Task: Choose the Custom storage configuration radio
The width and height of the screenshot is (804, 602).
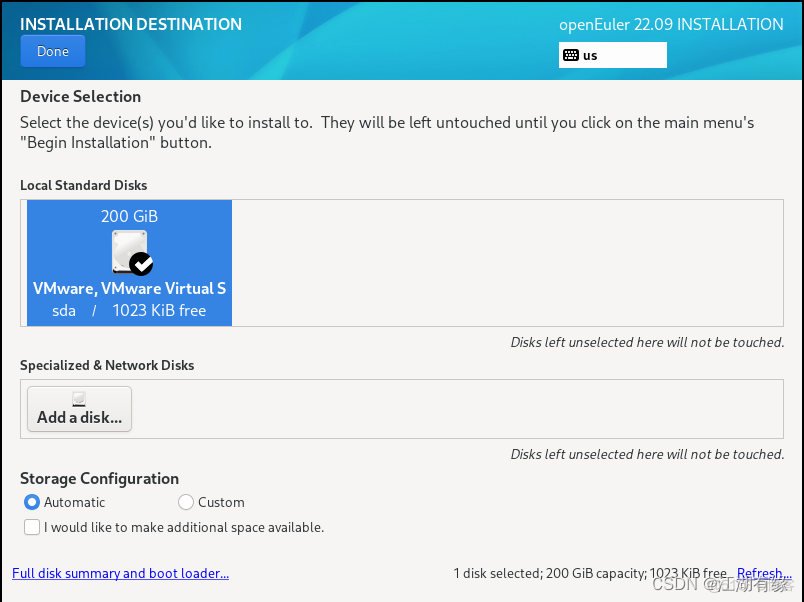Action: click(186, 502)
